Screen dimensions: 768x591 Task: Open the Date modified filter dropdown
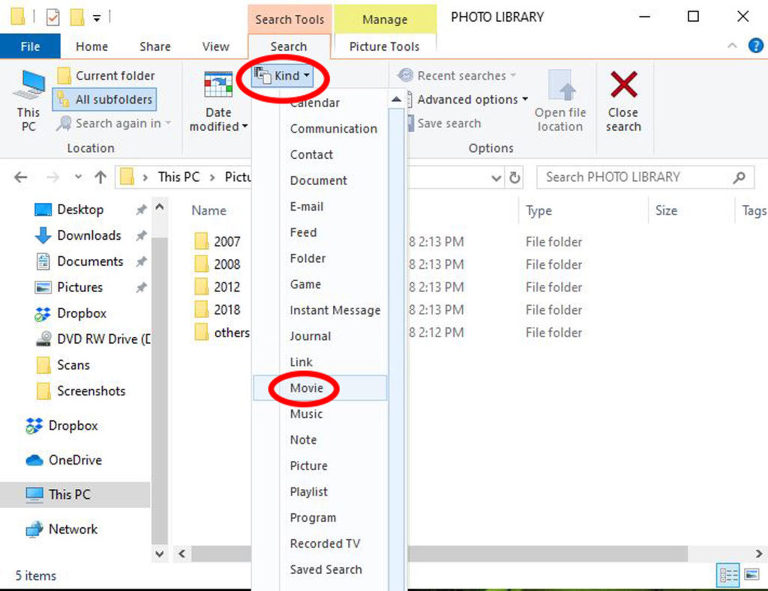coord(218,101)
